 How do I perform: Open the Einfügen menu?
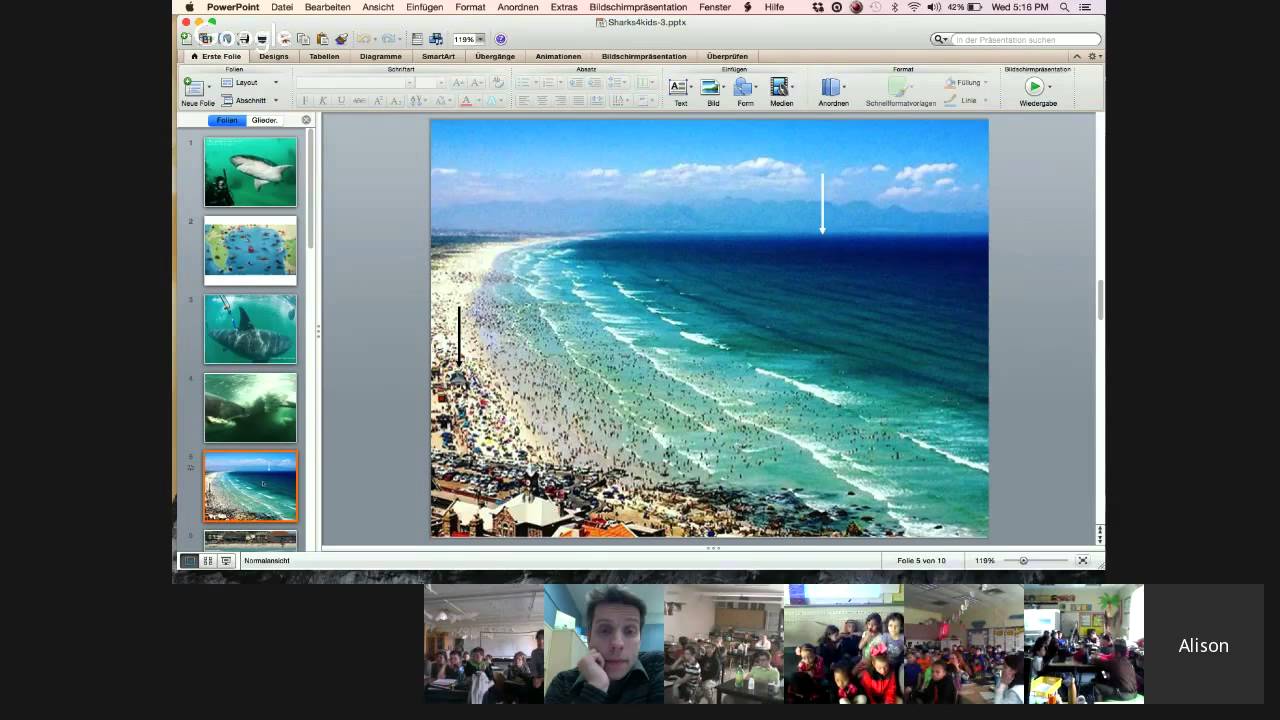pyautogui.click(x=425, y=7)
